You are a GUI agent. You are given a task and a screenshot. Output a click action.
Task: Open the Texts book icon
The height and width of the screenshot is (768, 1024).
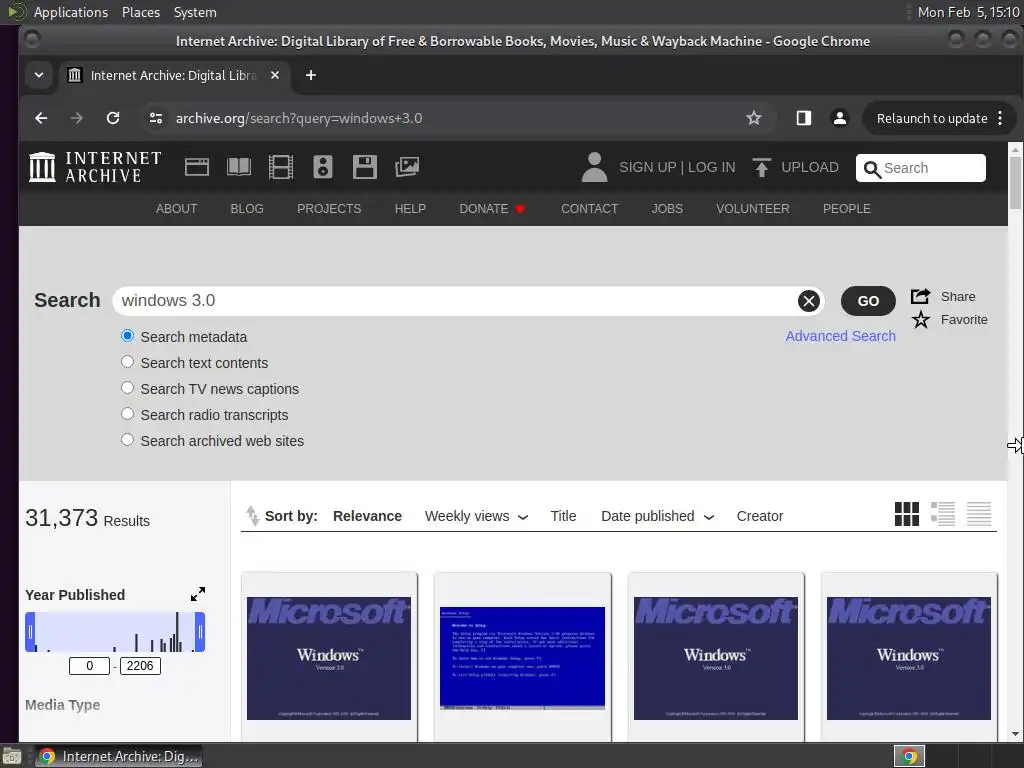pyautogui.click(x=238, y=167)
